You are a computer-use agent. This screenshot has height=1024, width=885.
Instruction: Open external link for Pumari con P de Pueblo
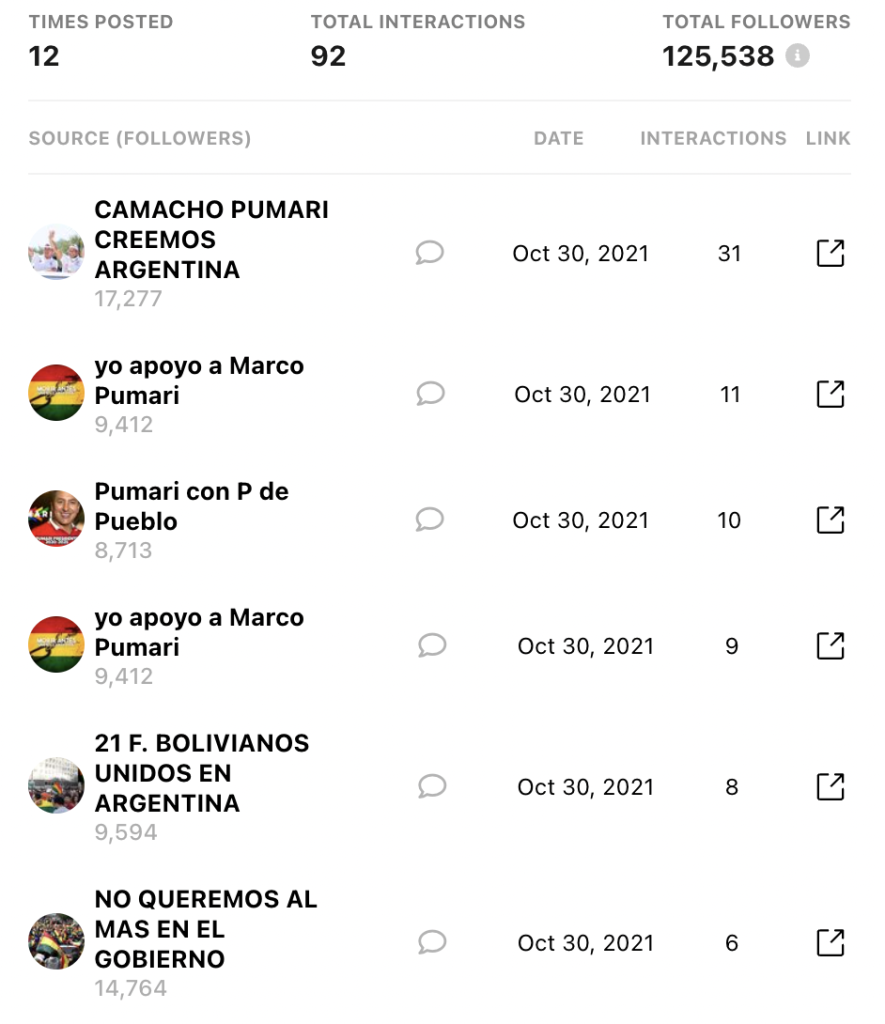pyautogui.click(x=830, y=520)
